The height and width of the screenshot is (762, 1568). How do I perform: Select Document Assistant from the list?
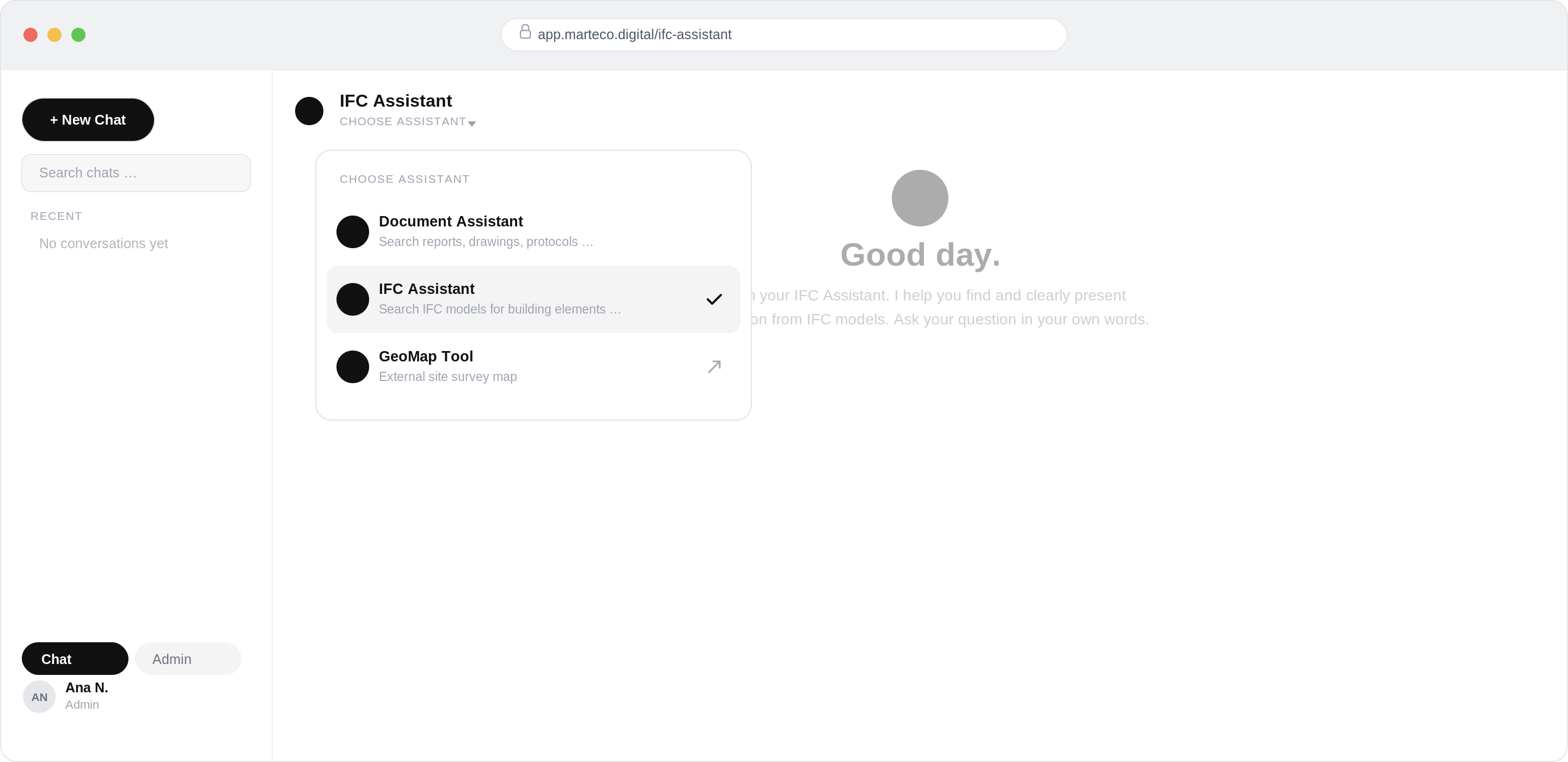point(533,232)
